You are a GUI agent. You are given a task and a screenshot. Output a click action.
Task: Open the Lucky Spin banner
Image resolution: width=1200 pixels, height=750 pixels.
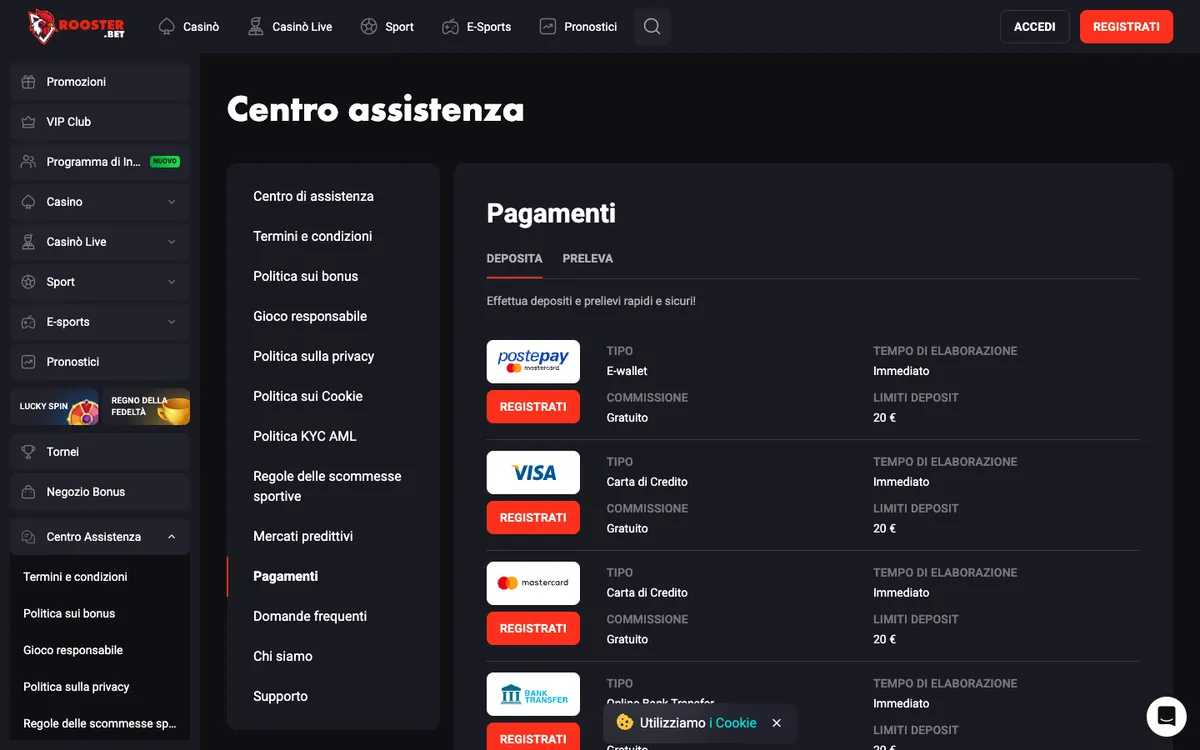[55, 407]
